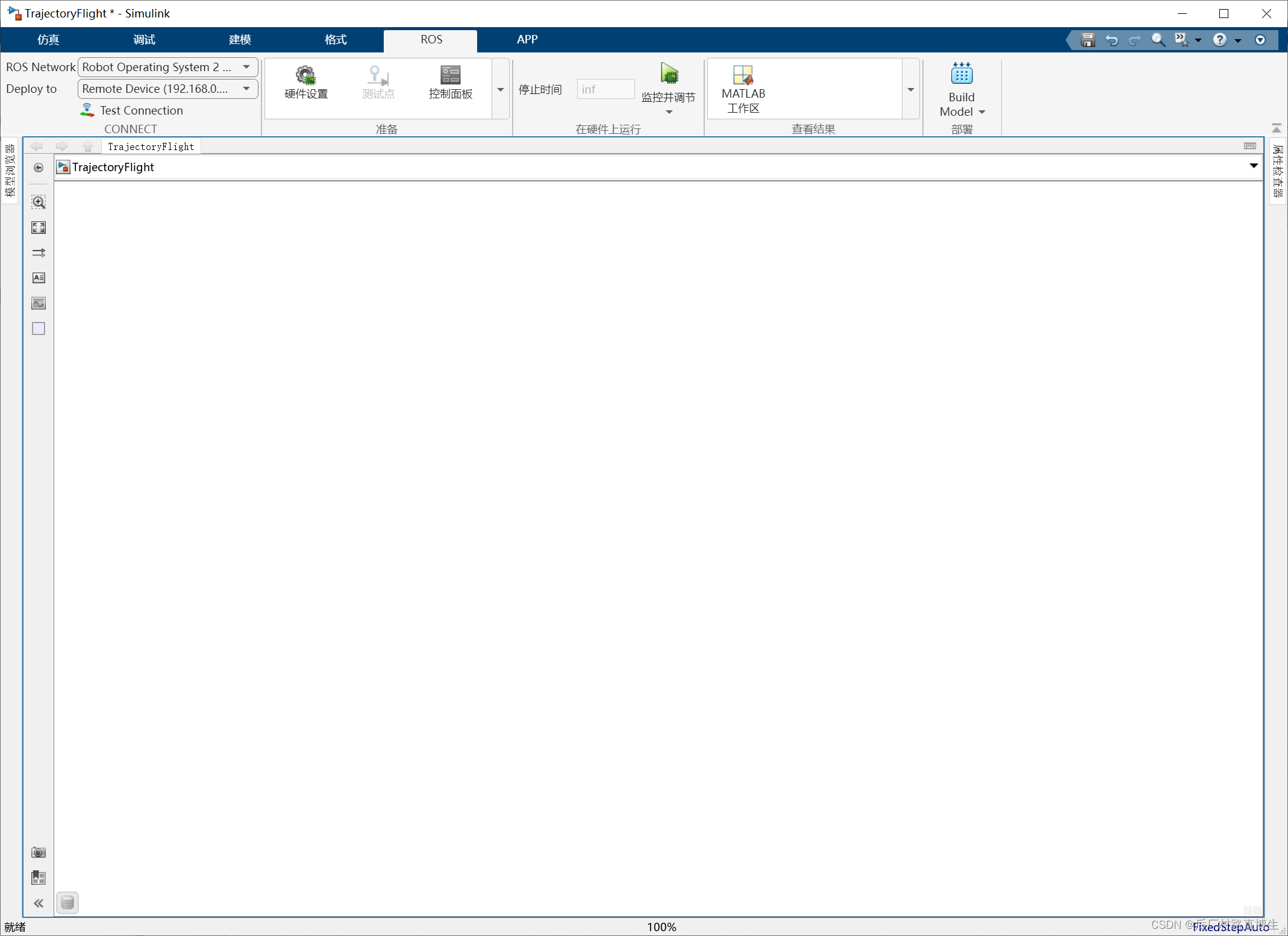Navigate forward with the right arrow
Viewport: 1288px width, 936px height.
[x=61, y=146]
